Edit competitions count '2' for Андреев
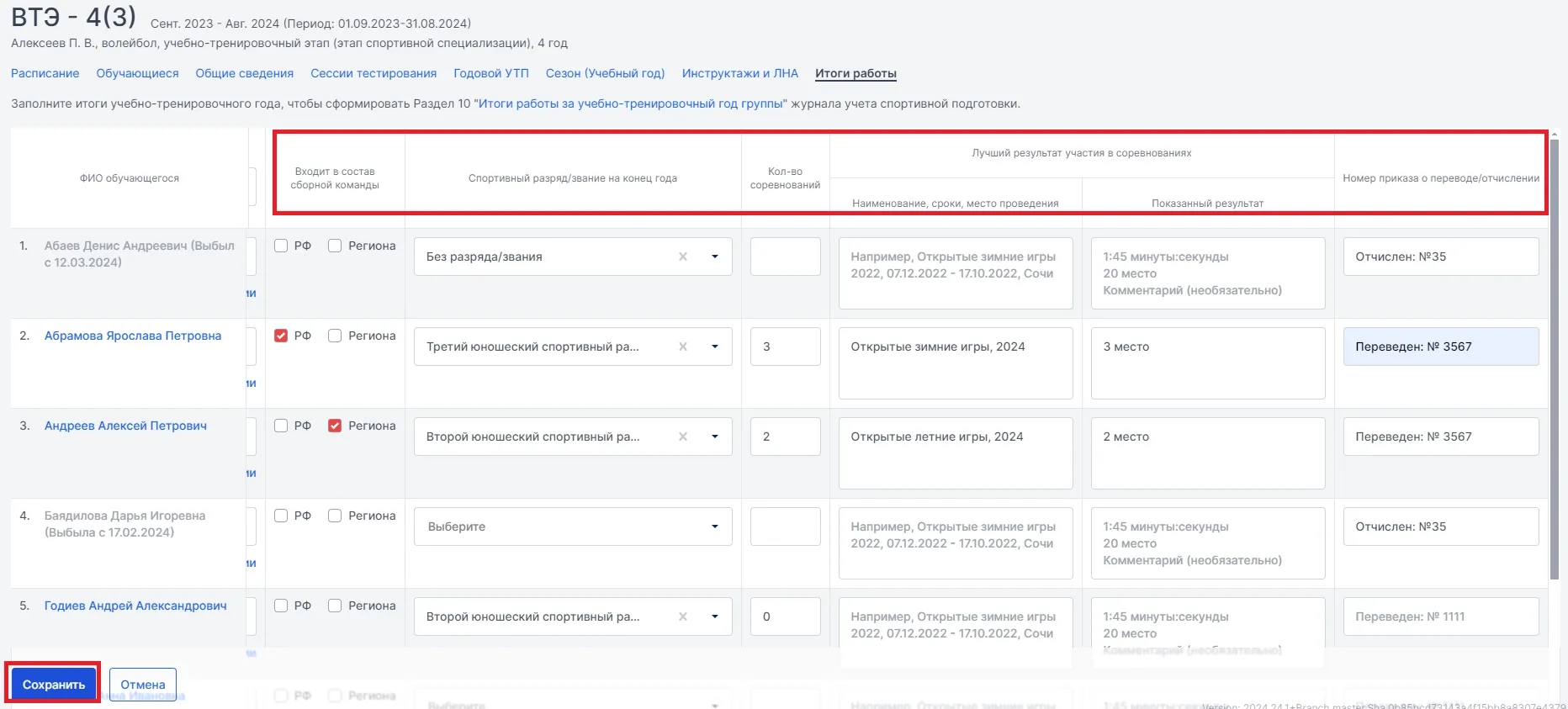The image size is (1568, 709). tap(786, 437)
